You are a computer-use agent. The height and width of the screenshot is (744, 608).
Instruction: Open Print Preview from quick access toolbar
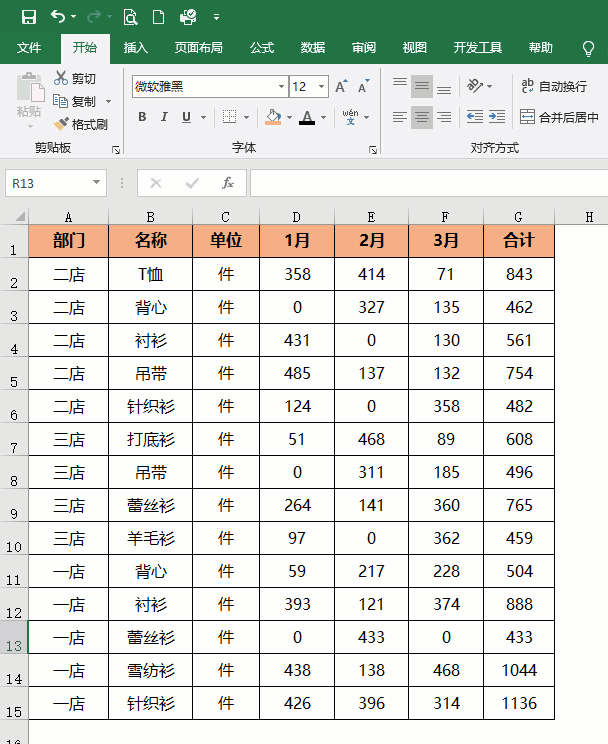[x=130, y=17]
